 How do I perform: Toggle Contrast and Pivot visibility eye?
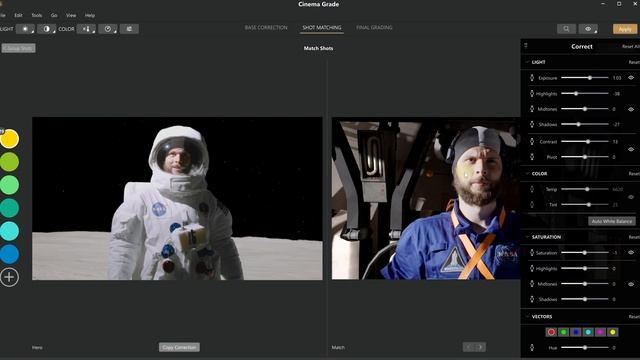[x=631, y=149]
